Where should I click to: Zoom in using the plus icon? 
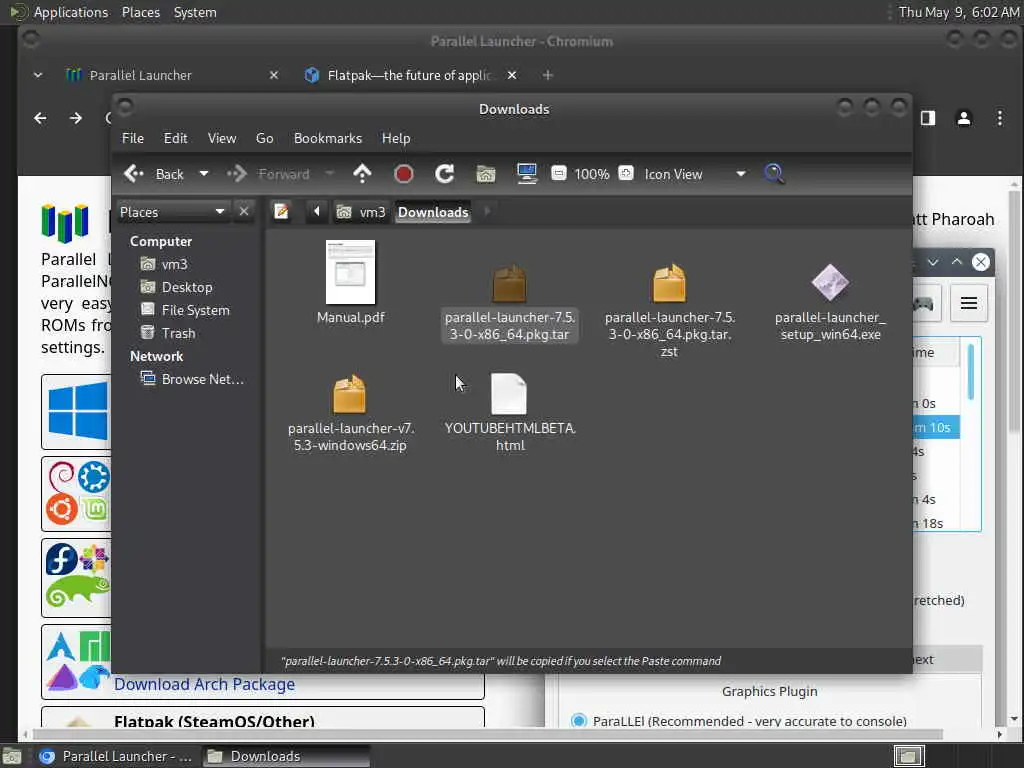(x=626, y=174)
